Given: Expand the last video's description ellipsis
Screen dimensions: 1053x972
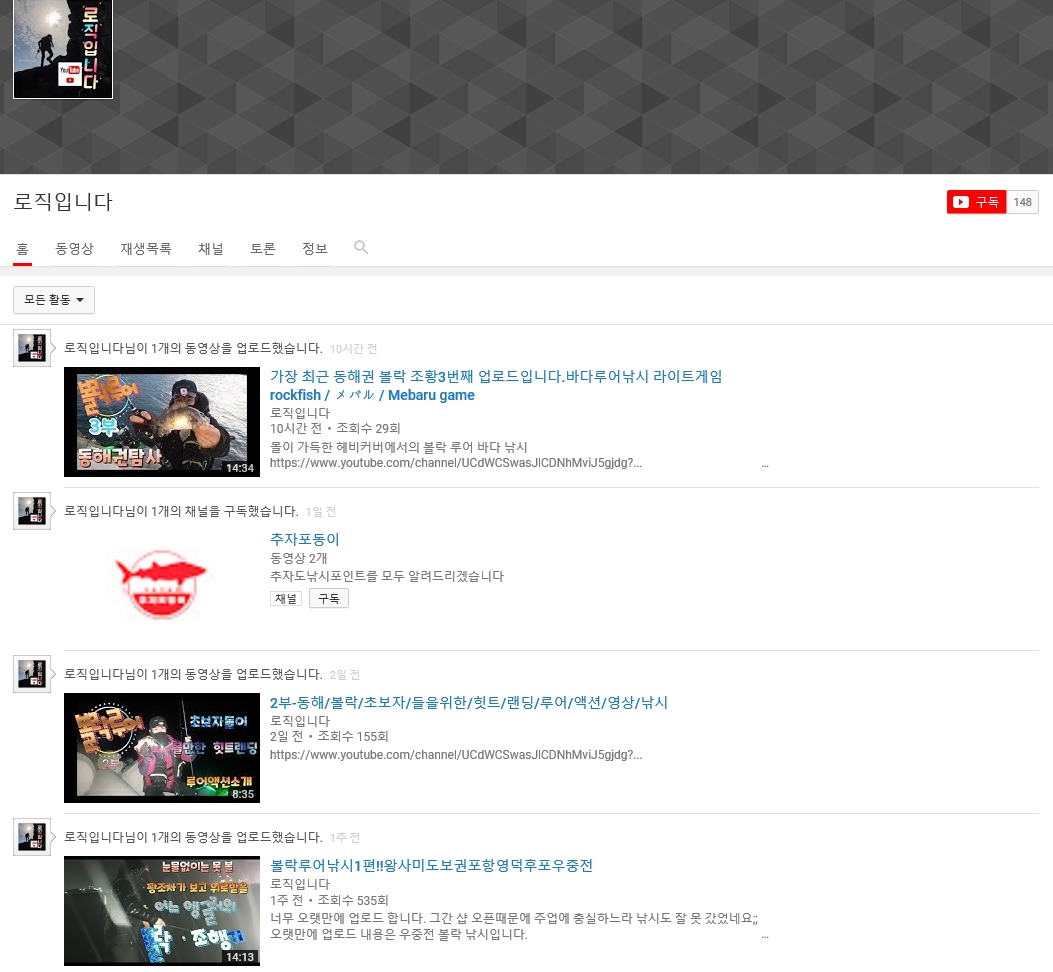Looking at the screenshot, I should [765, 935].
